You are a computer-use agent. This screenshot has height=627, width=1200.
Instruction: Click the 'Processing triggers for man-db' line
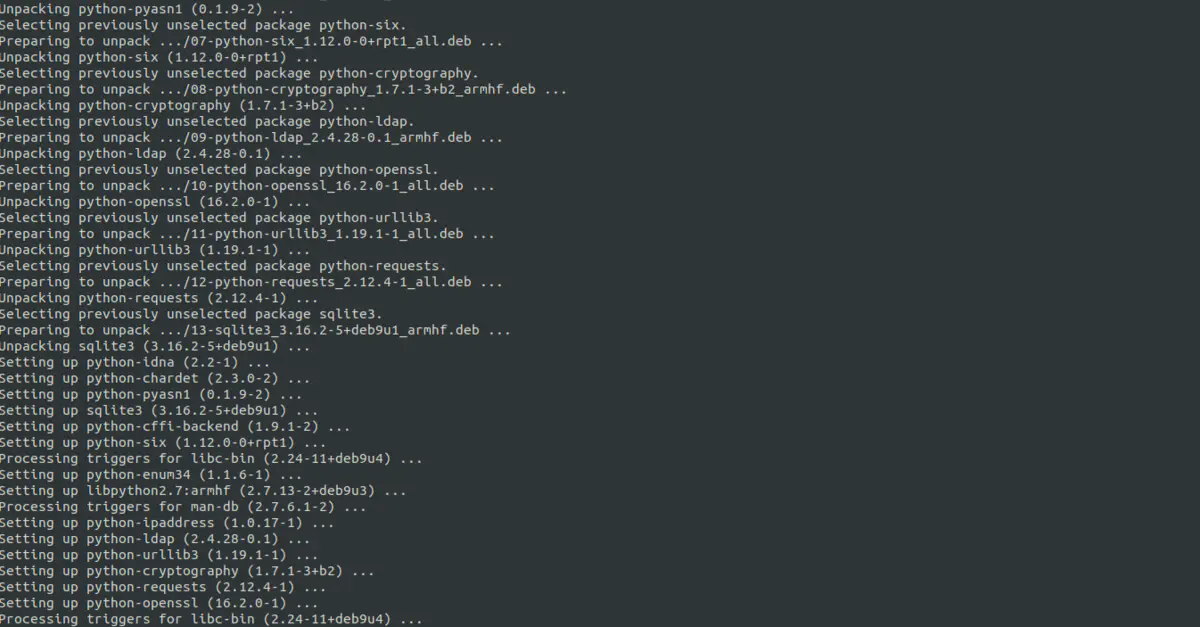coord(183,505)
